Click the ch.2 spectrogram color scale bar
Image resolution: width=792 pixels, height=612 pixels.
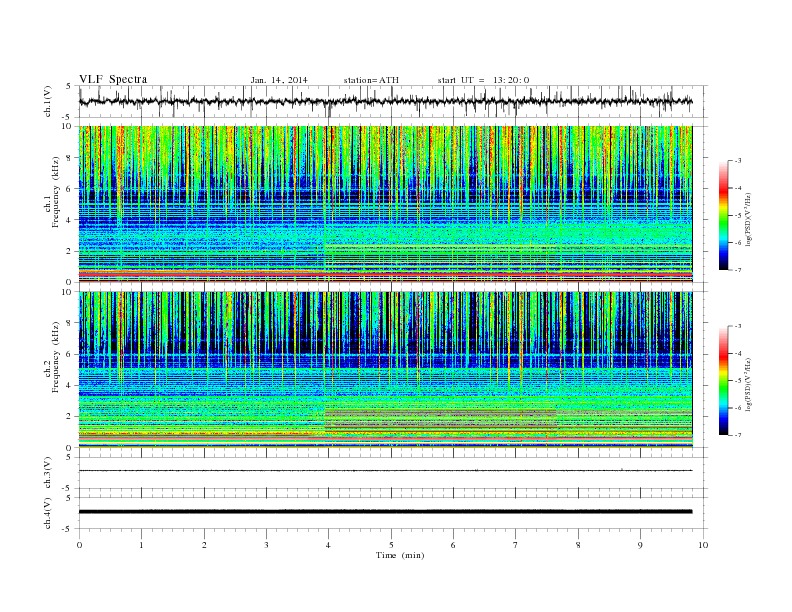click(723, 380)
